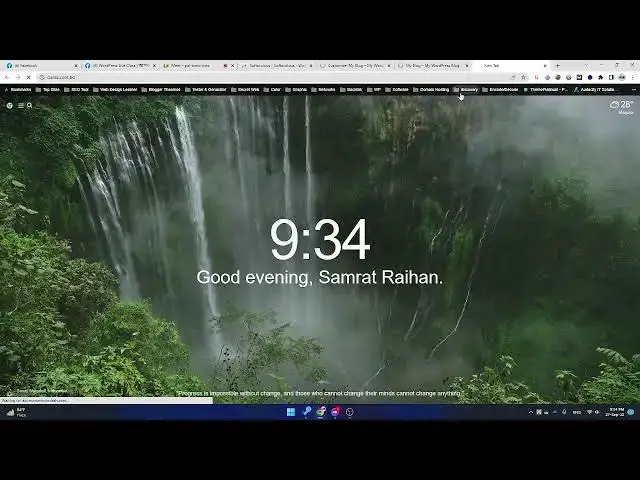Stop loading the page

(29, 77)
